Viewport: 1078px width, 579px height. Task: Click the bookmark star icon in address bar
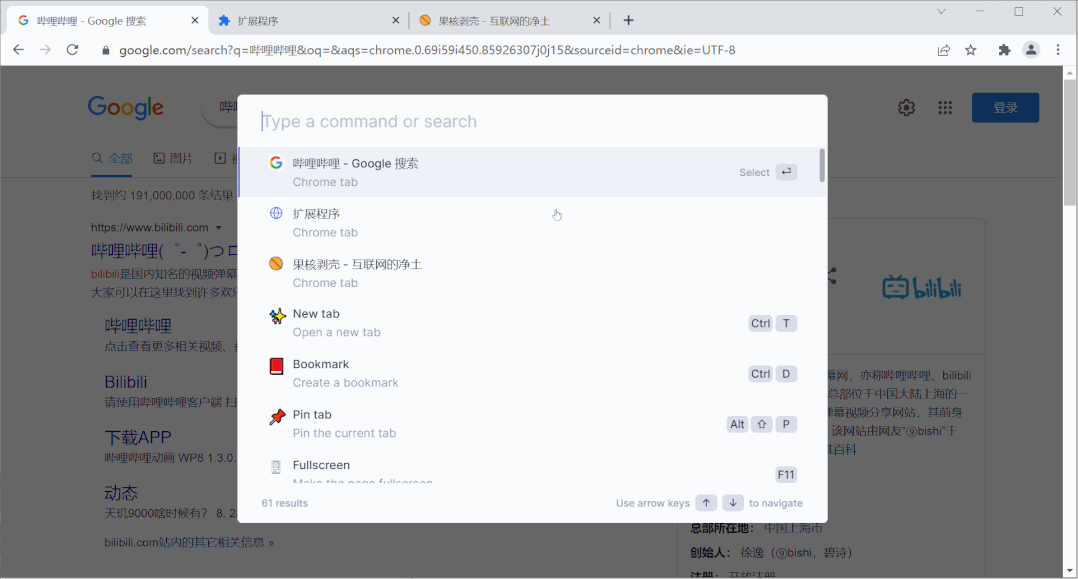click(x=970, y=50)
